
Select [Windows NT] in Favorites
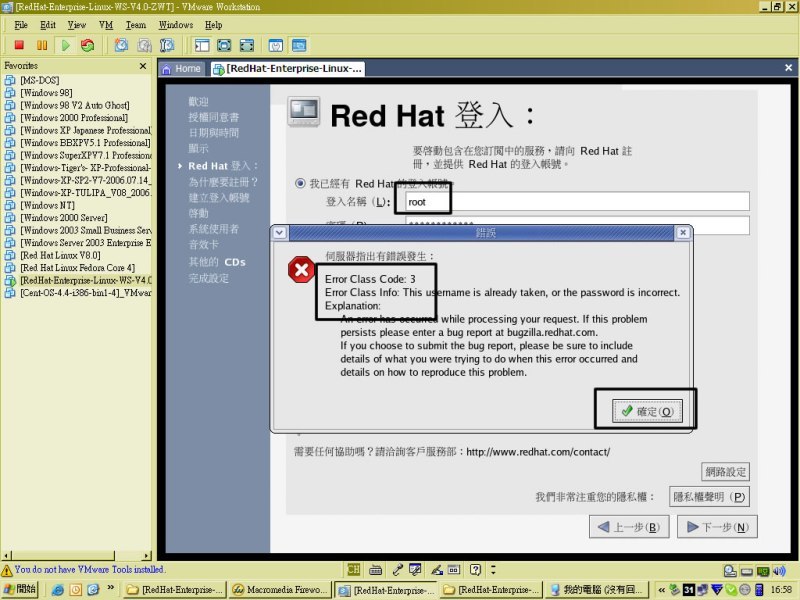47,205
